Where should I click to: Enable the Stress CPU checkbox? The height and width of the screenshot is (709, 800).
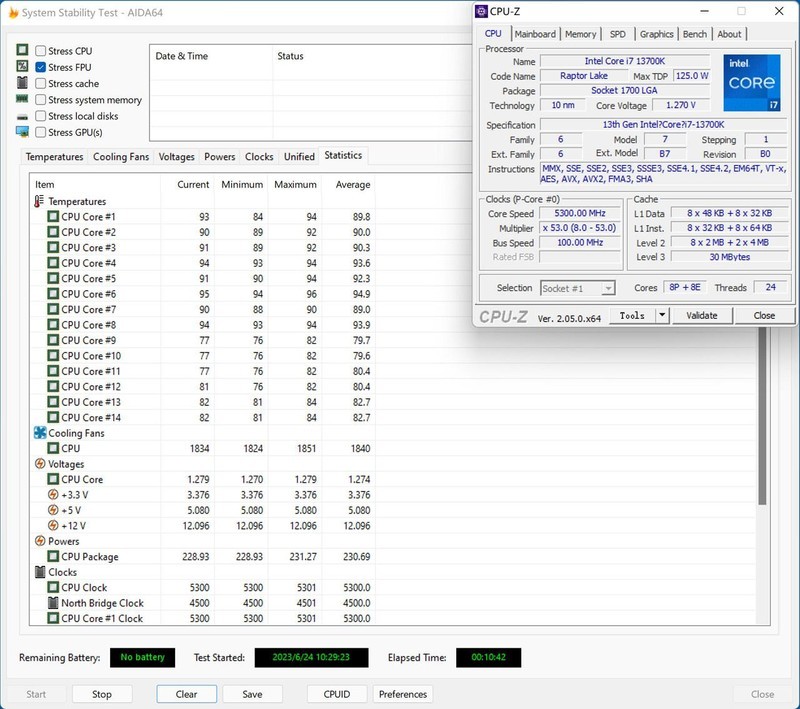[x=41, y=51]
